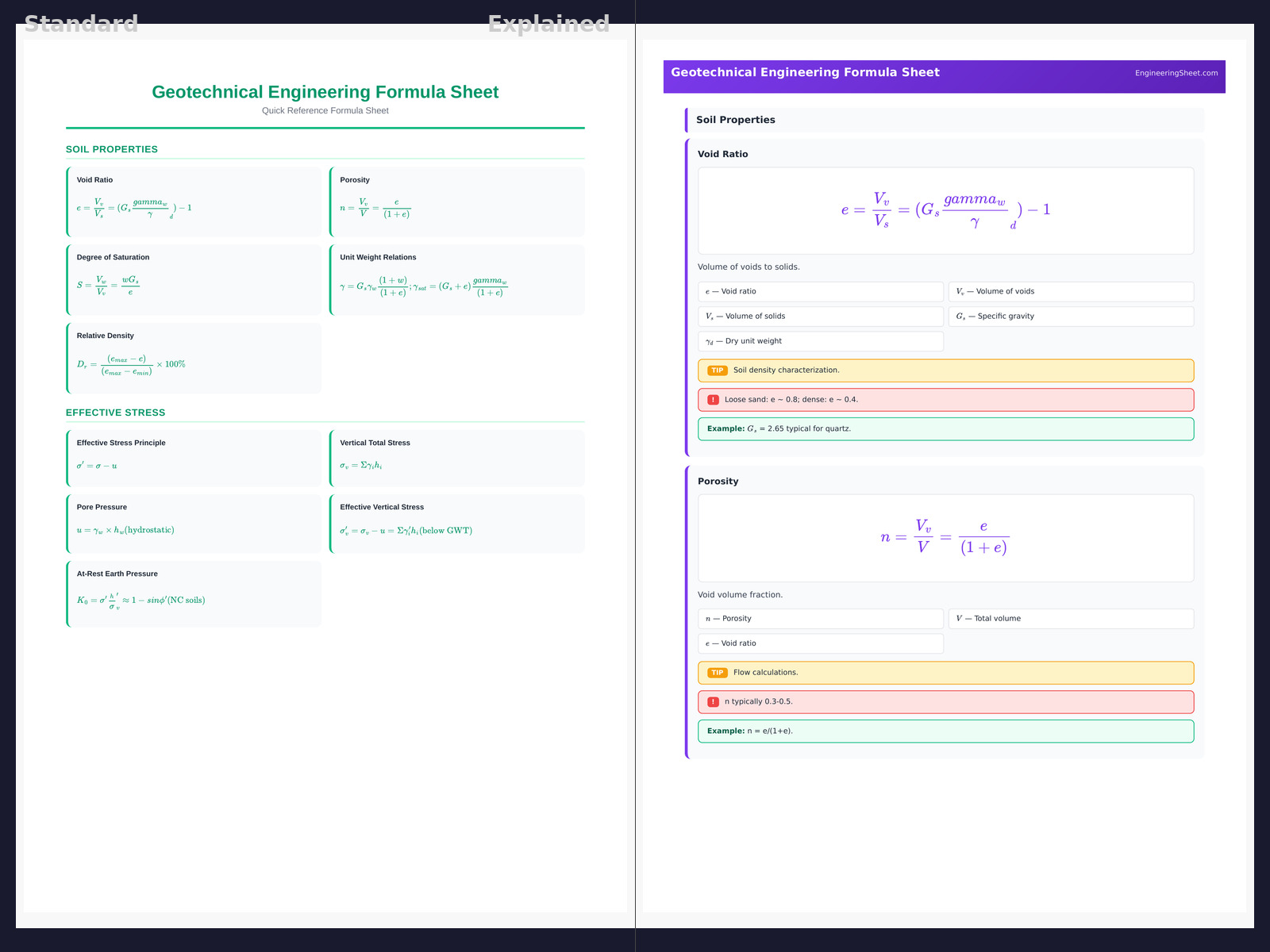Click the At-Rest Earth Pressure formula card

(194, 593)
